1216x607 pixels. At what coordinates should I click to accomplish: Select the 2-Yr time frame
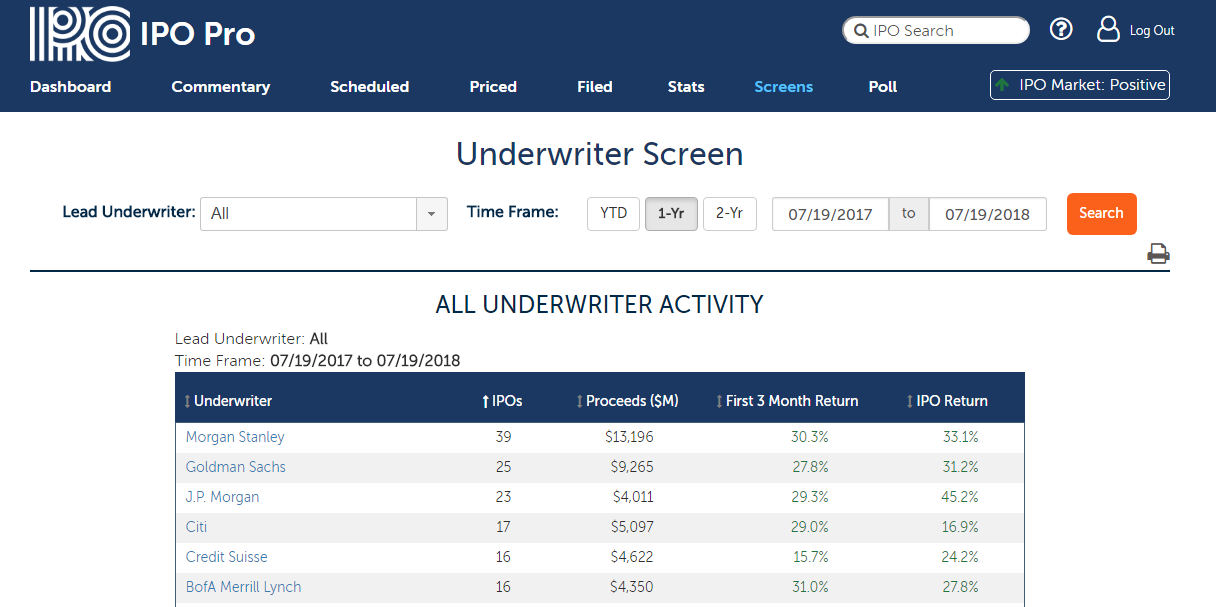(729, 214)
